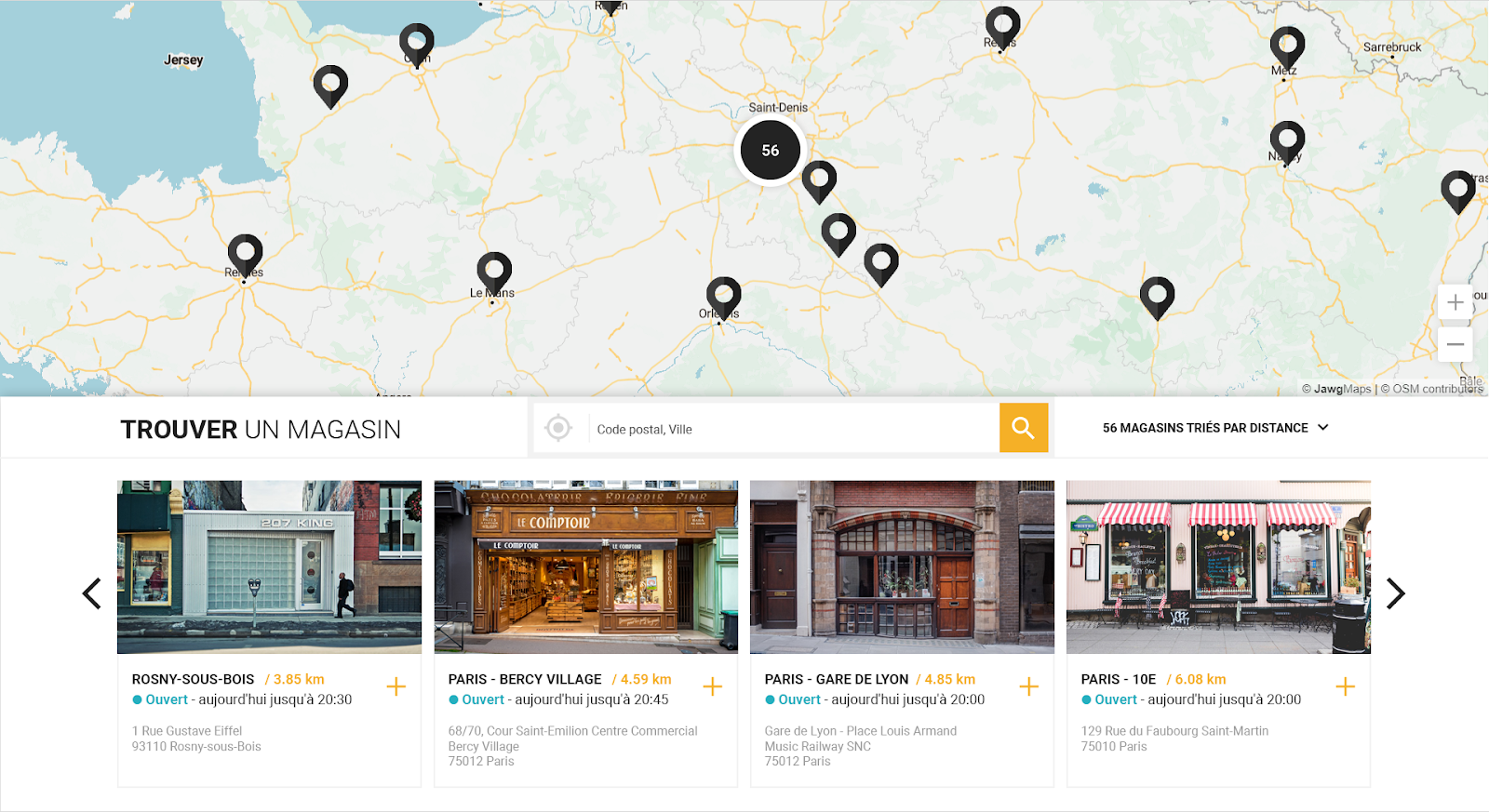Focus the Code postal, Ville field
The image size is (1489, 812).
point(794,429)
